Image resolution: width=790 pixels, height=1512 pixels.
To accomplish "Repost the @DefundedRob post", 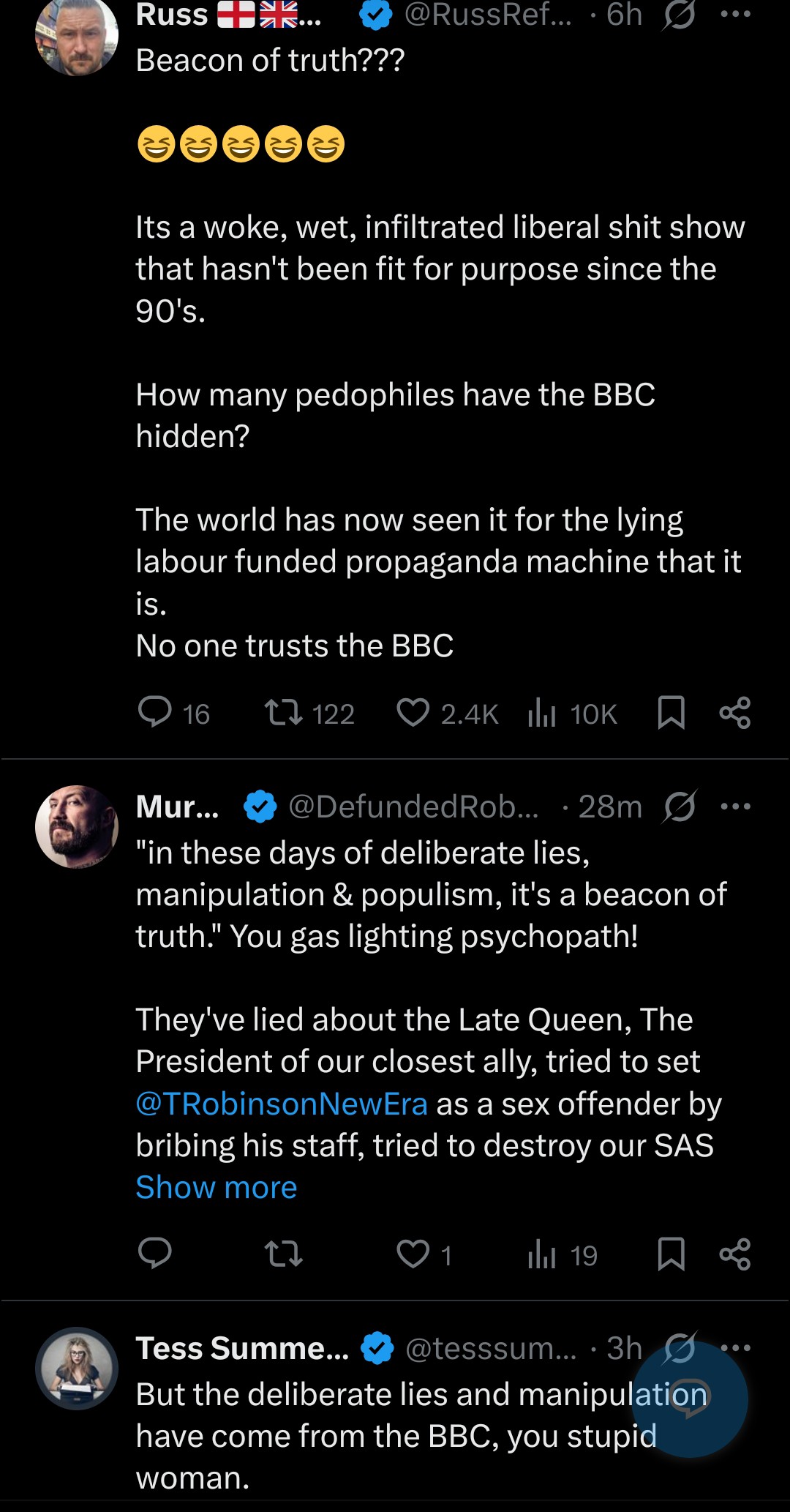I will pyautogui.click(x=283, y=1254).
